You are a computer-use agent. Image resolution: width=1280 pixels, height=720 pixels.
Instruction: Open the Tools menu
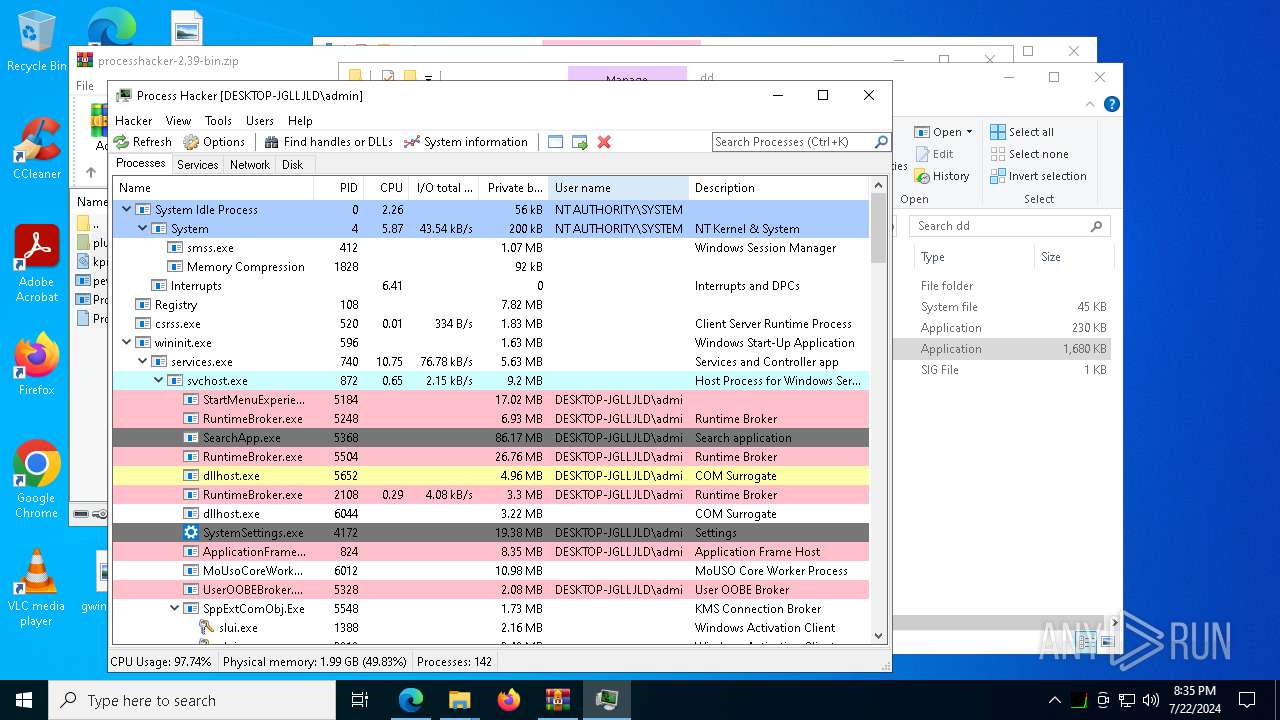pos(218,120)
